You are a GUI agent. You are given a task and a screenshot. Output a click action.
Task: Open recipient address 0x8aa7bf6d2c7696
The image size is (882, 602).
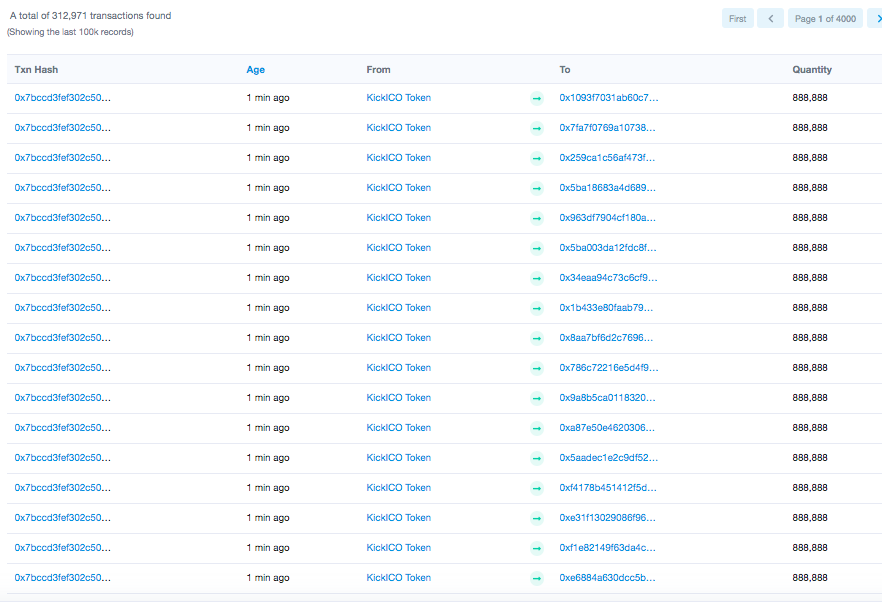tap(606, 338)
